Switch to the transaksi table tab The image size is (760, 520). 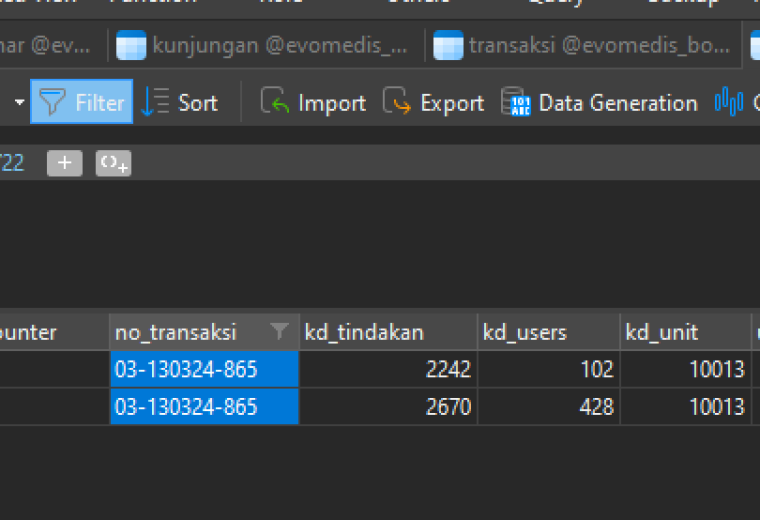coord(582,46)
